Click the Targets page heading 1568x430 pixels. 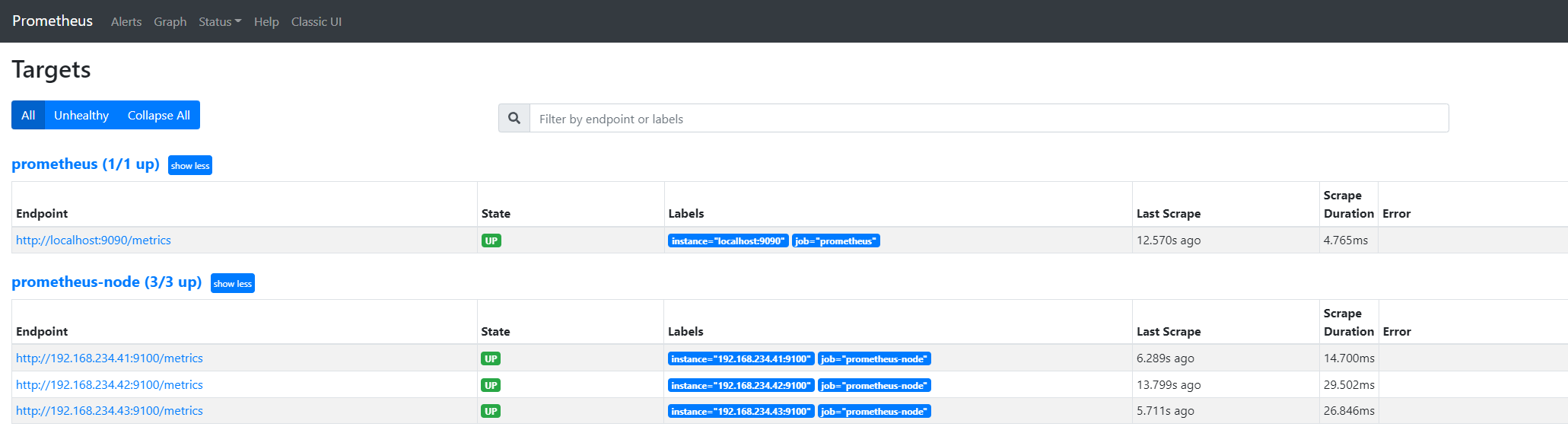click(x=52, y=69)
